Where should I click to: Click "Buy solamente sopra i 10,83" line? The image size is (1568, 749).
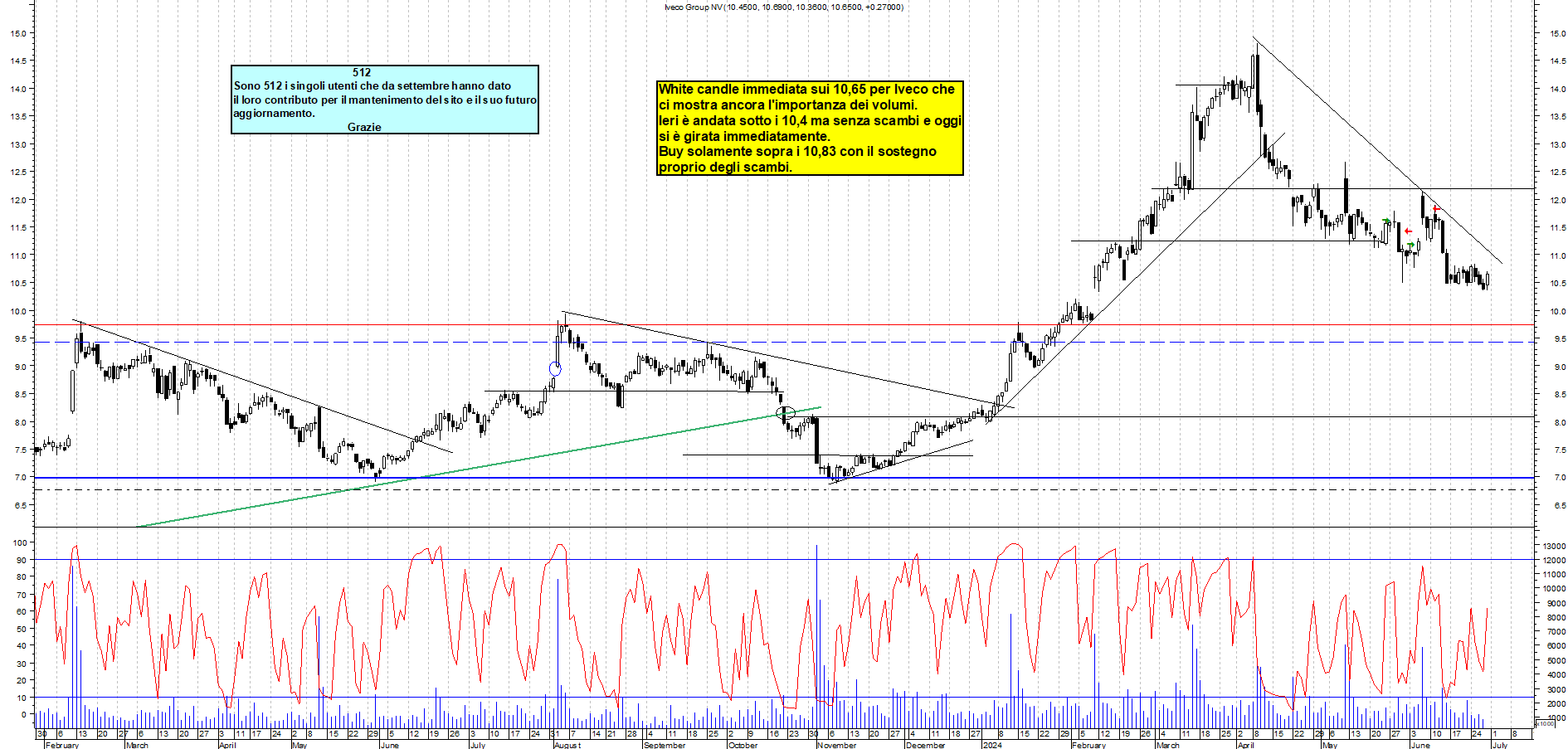(797, 152)
